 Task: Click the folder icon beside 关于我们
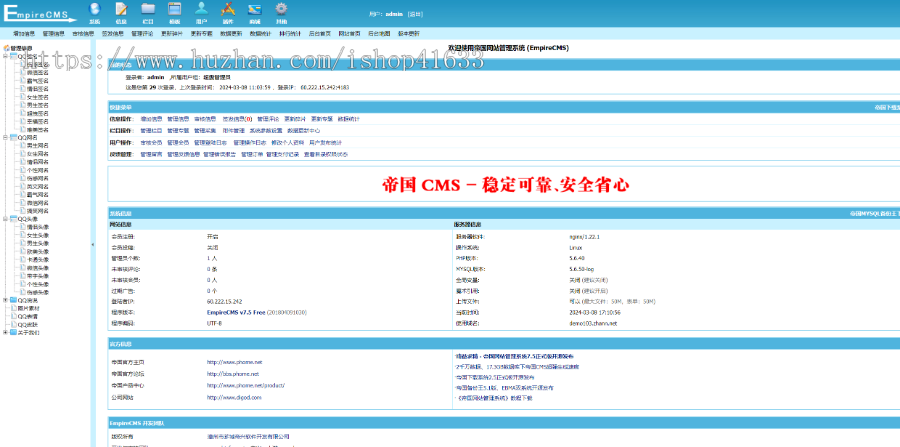pos(13,332)
